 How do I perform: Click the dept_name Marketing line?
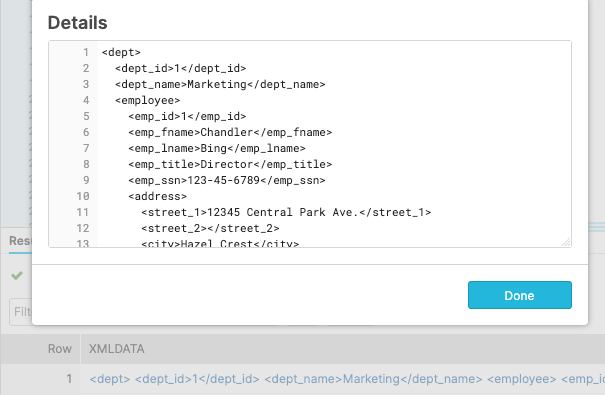coord(220,84)
